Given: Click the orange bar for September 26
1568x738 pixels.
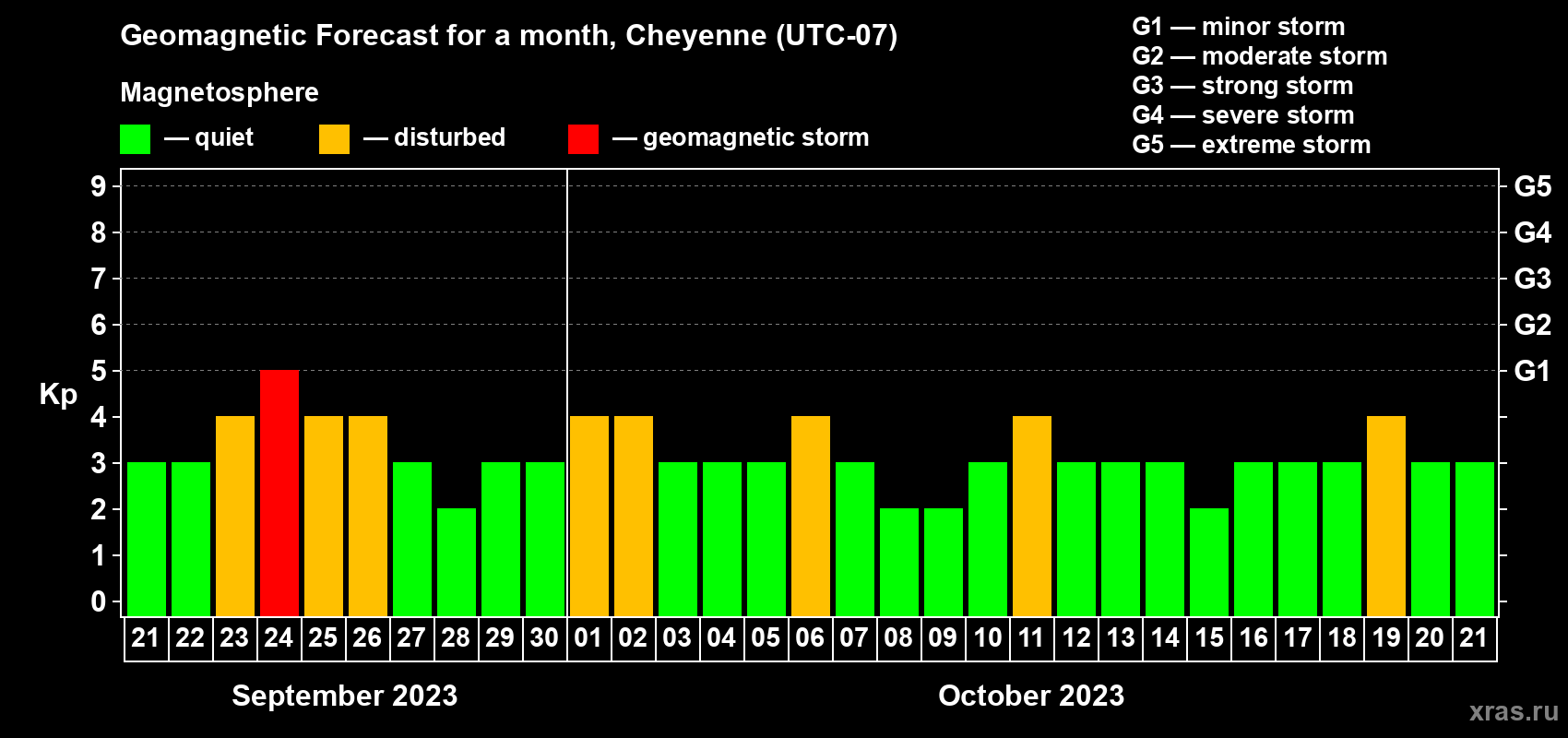Looking at the screenshot, I should pyautogui.click(x=368, y=517).
